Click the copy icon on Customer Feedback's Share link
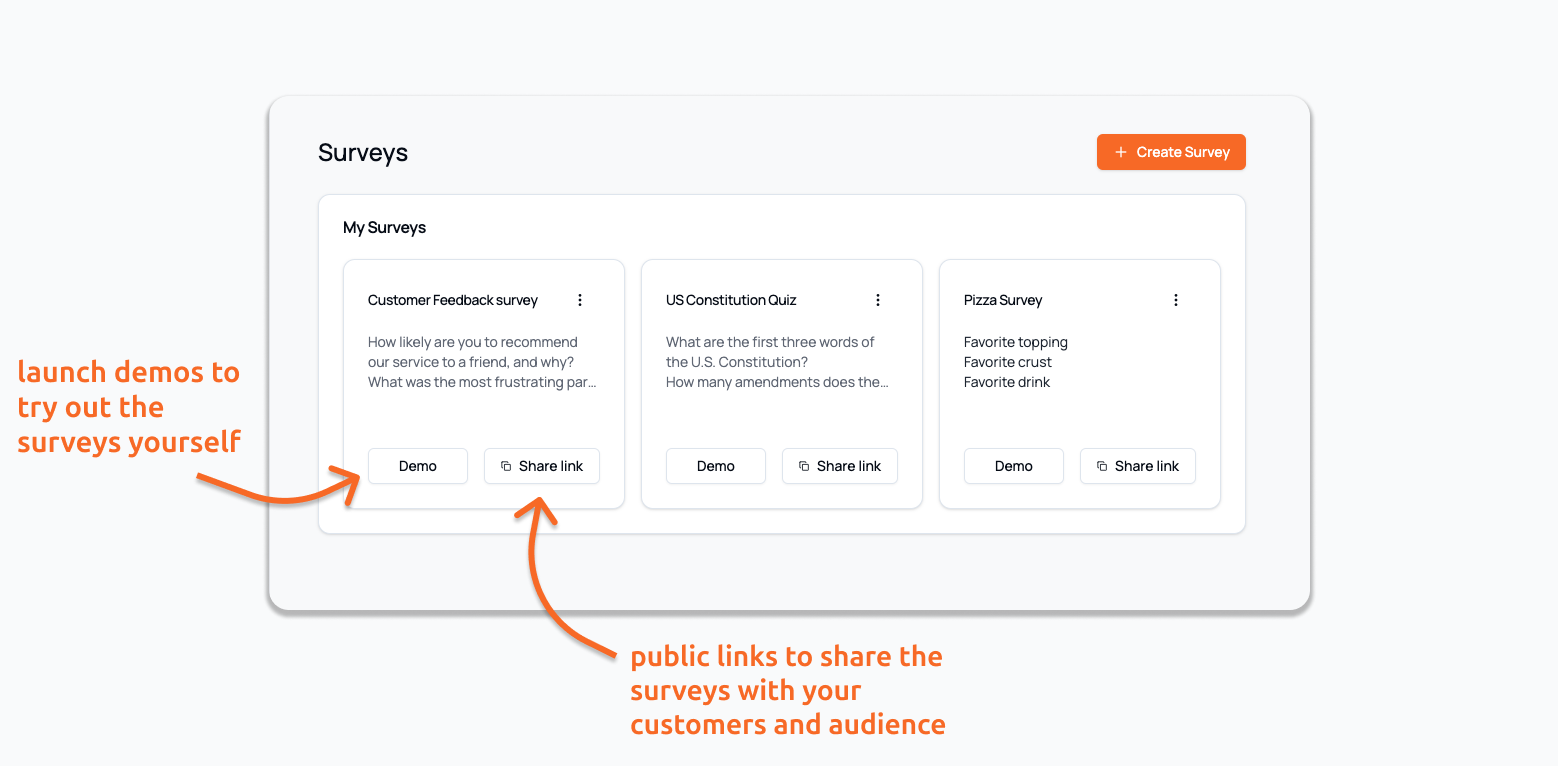Viewport: 1558px width, 766px height. pos(506,466)
